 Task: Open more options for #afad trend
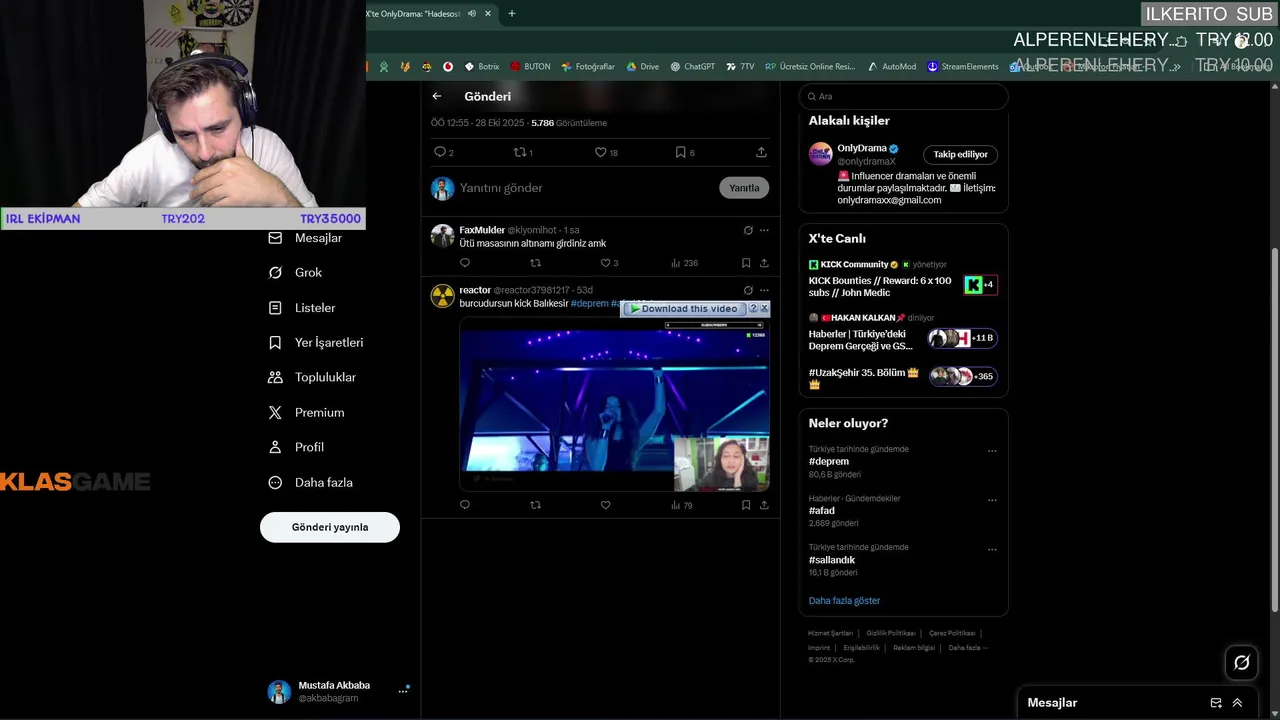992,500
